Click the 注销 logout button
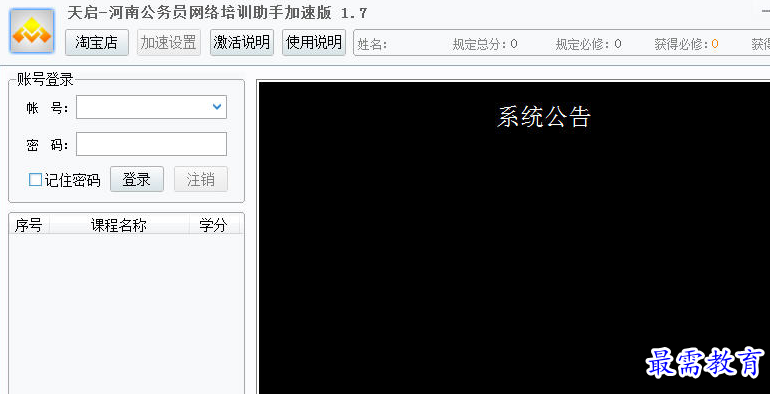 [x=201, y=179]
